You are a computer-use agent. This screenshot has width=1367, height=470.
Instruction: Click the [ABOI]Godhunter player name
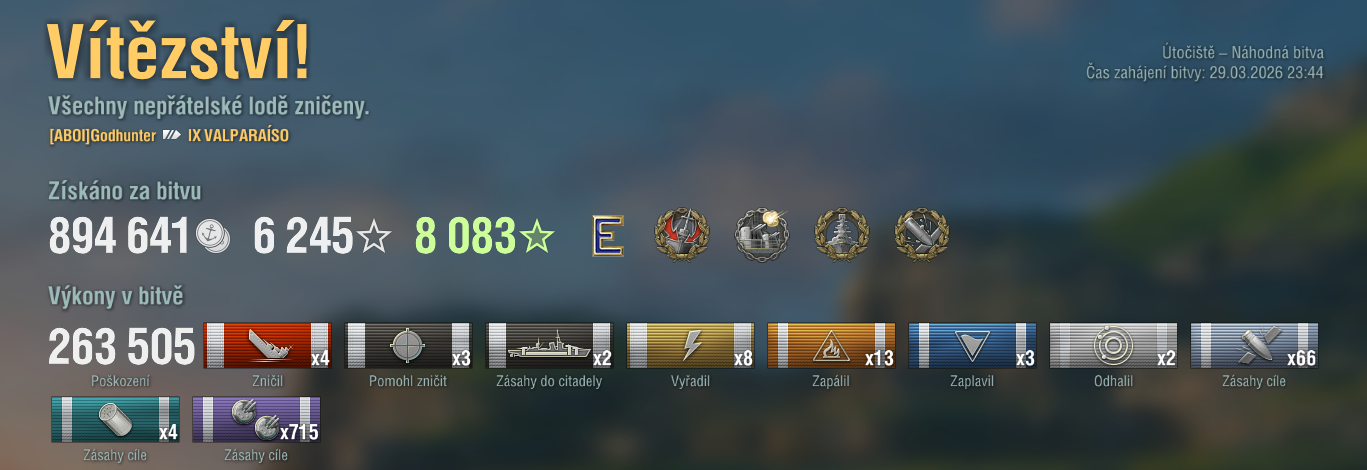(101, 135)
